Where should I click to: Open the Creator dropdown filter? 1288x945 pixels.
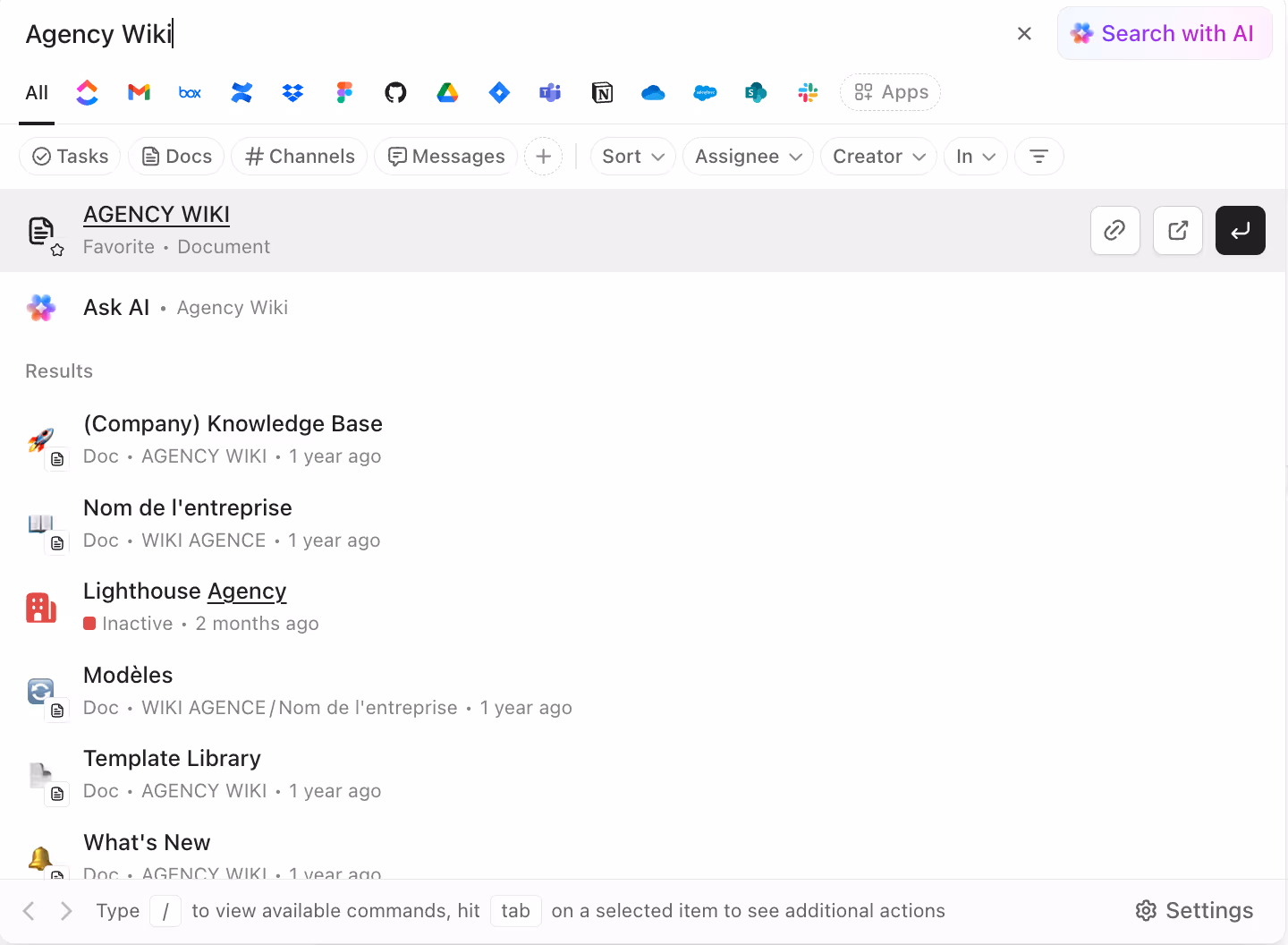[878, 157]
